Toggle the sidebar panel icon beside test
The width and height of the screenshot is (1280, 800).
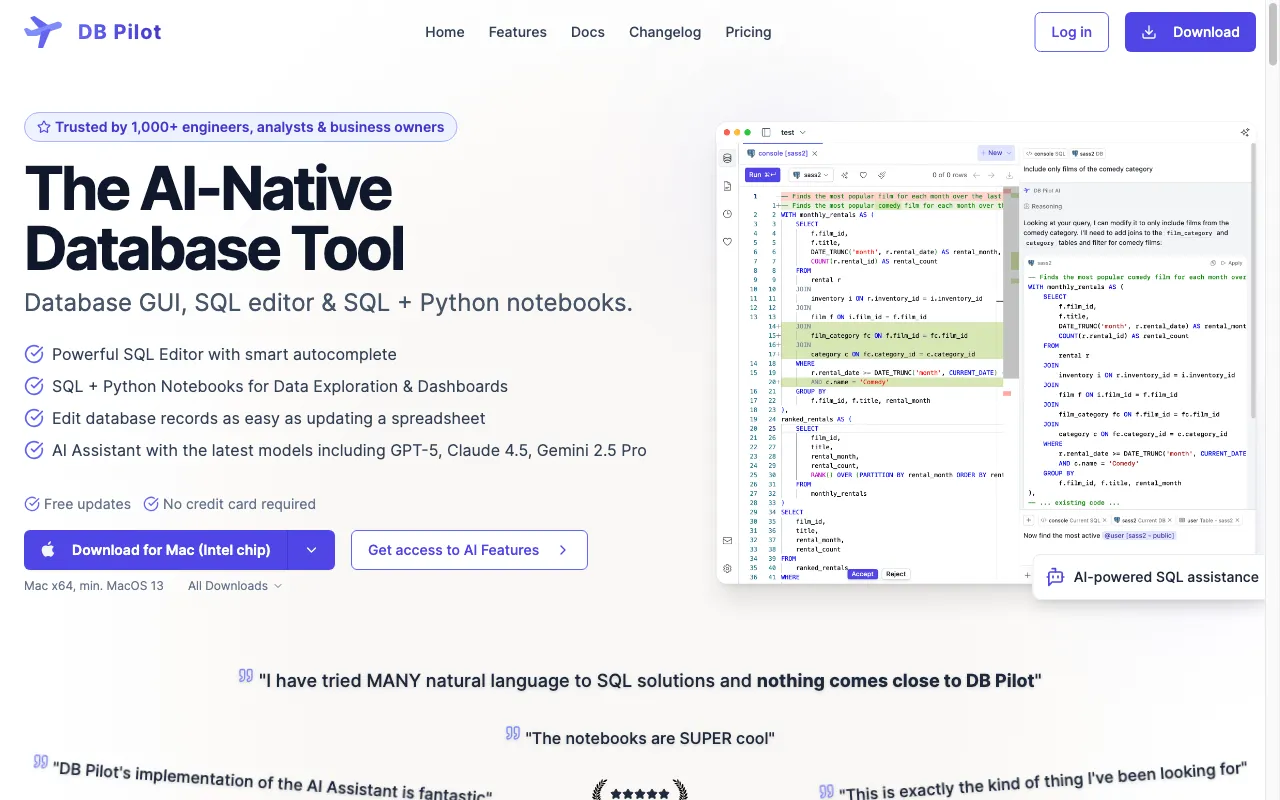tap(766, 132)
